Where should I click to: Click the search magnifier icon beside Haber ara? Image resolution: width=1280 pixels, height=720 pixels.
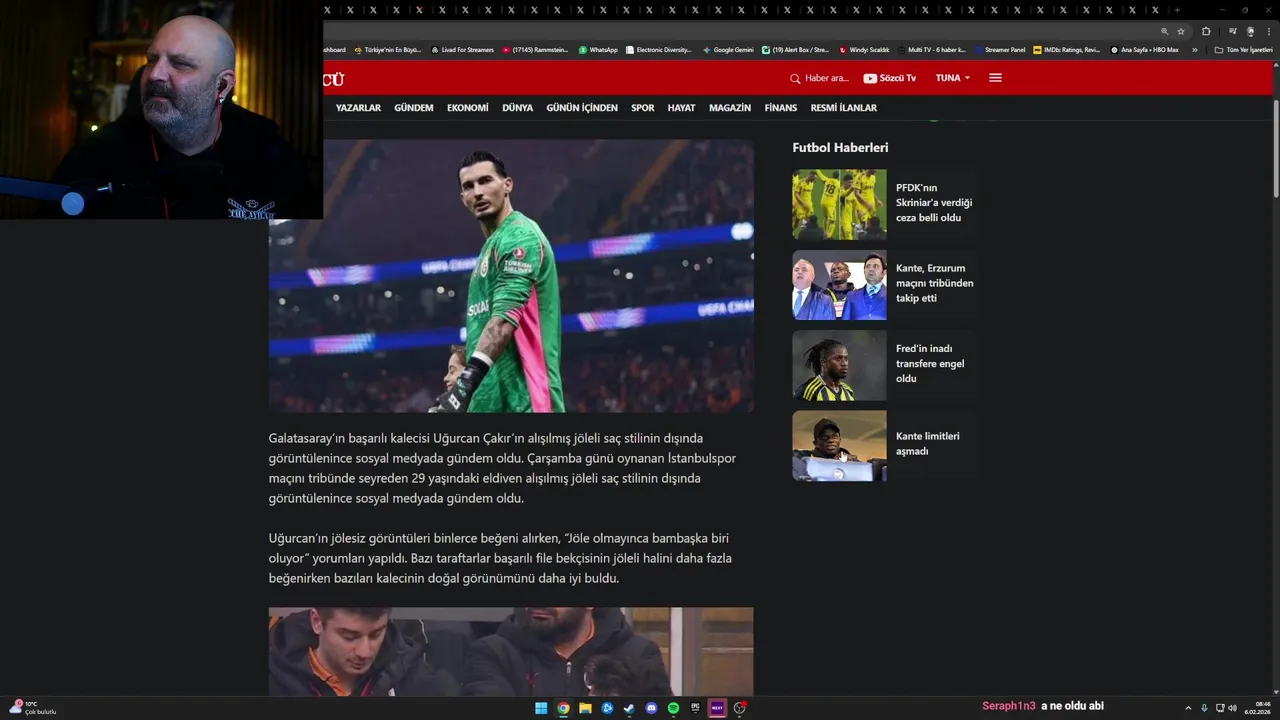click(x=795, y=78)
